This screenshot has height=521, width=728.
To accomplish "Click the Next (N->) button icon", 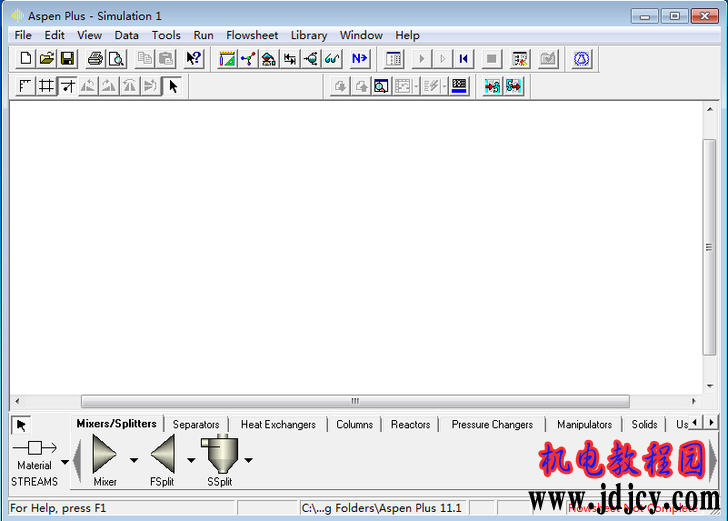I will 359,59.
